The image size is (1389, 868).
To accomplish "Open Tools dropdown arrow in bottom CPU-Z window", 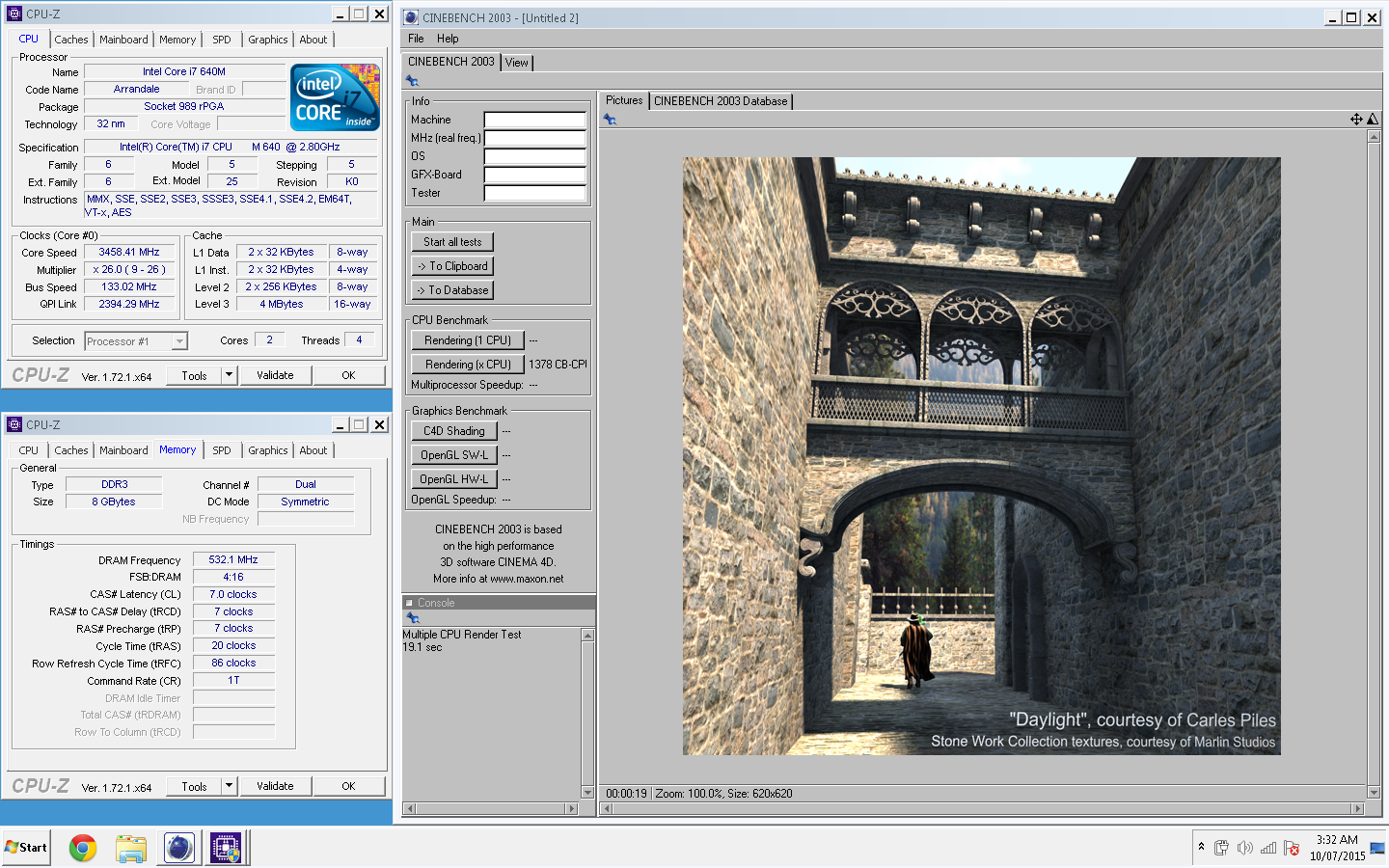I will point(229,786).
